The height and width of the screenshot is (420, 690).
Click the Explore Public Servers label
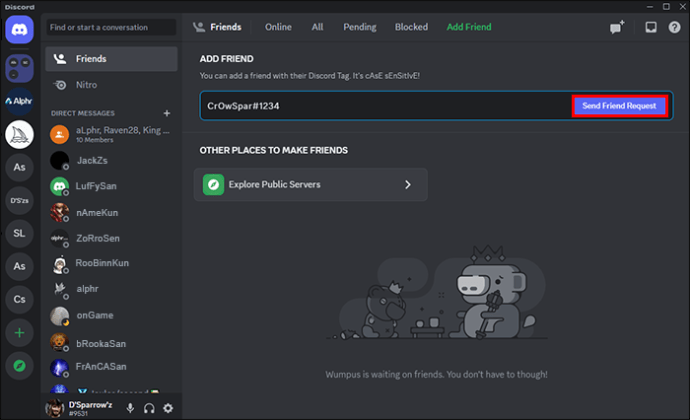tap(275, 184)
